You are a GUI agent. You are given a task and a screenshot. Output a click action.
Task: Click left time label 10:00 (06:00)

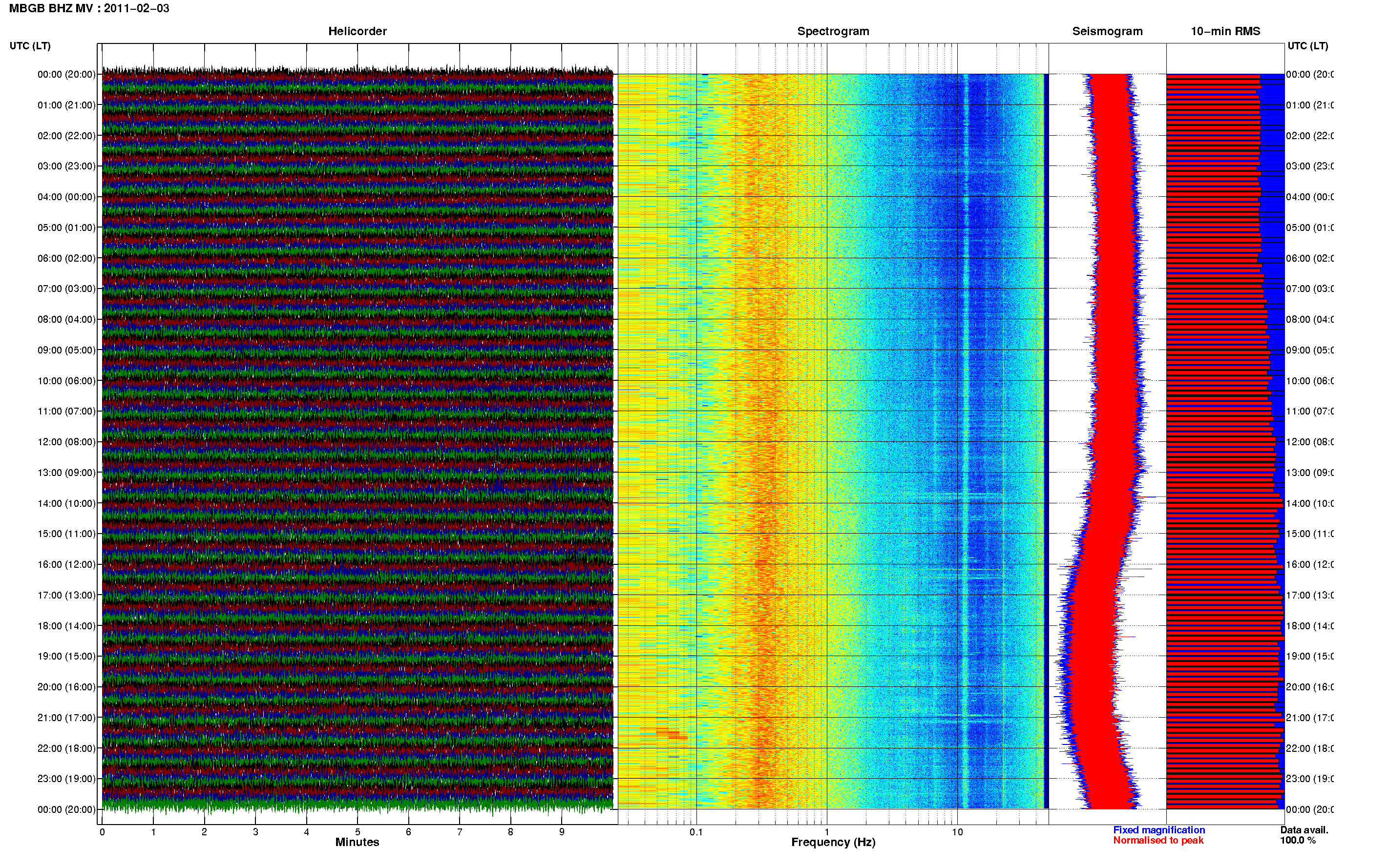pos(66,381)
